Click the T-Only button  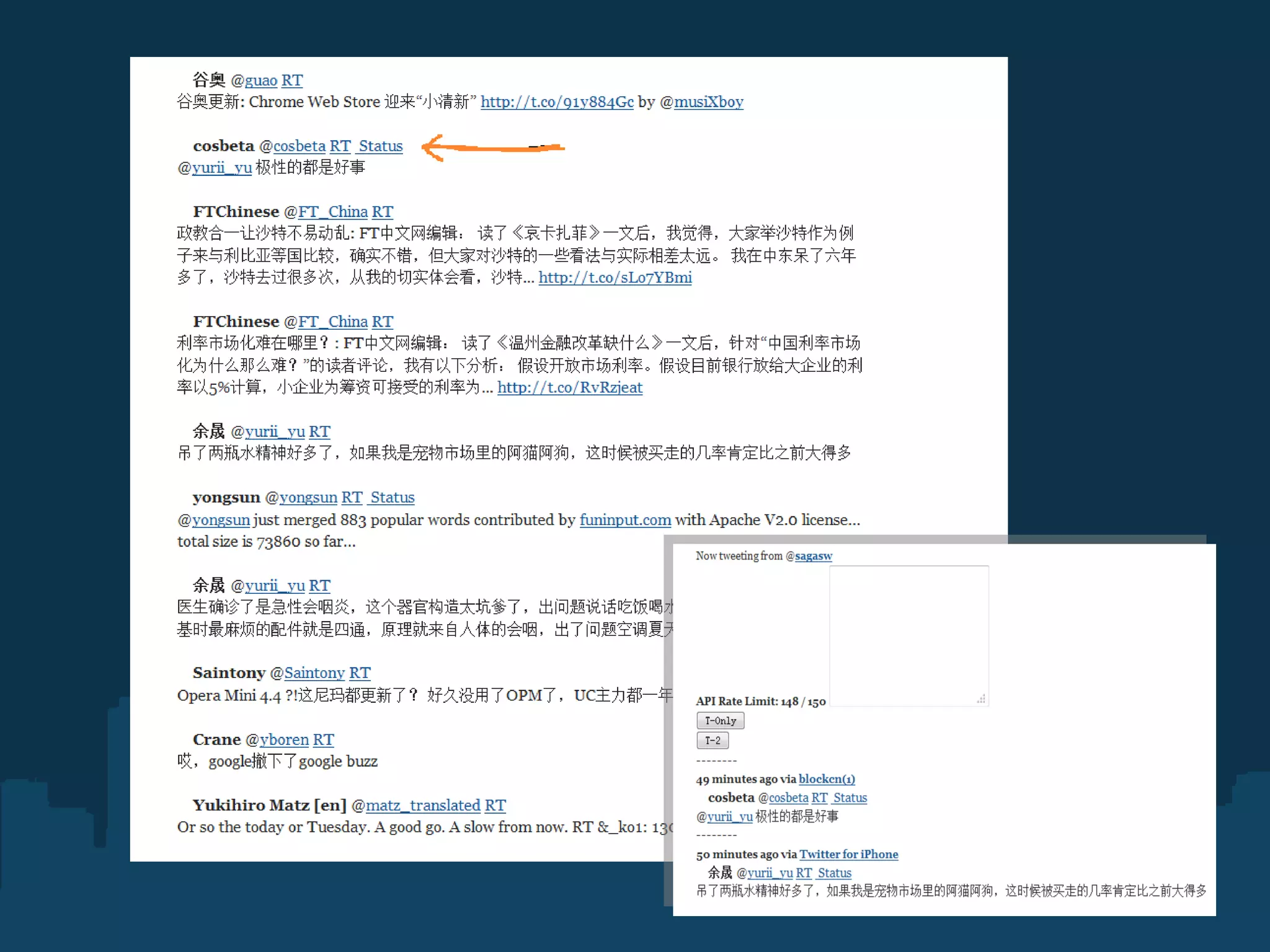720,720
